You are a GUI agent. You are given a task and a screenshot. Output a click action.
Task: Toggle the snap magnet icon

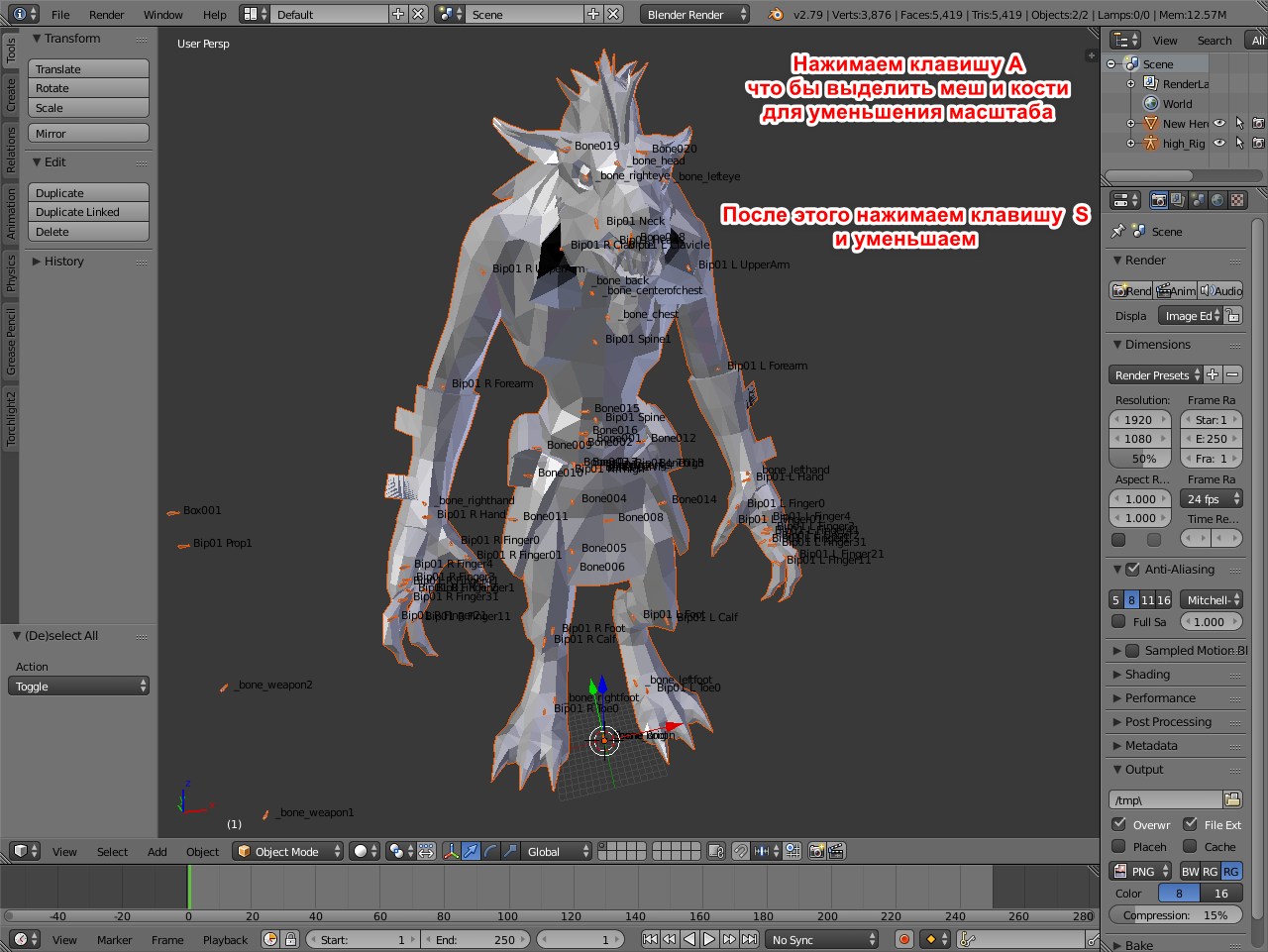[740, 851]
